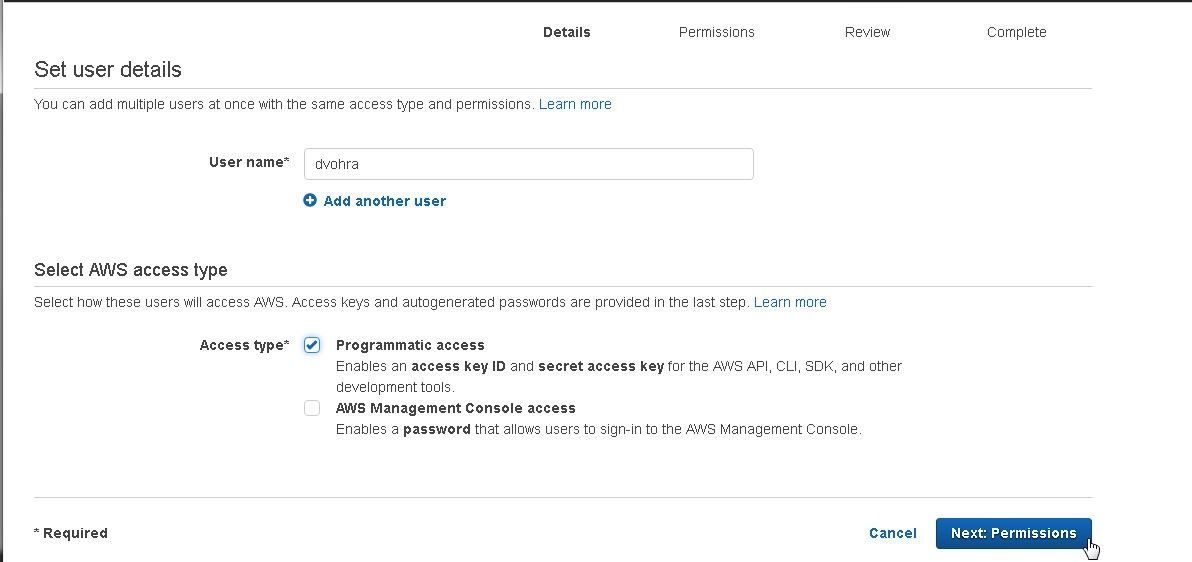This screenshot has width=1192, height=562.
Task: Click the plus icon beside Add another user
Action: click(309, 201)
